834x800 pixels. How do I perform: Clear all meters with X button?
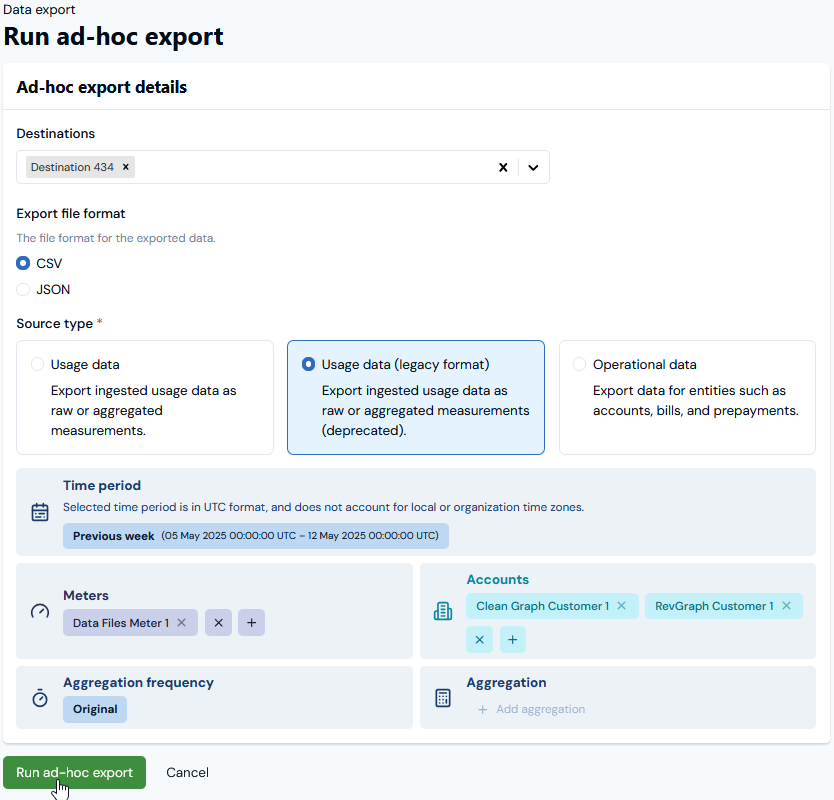coord(218,622)
